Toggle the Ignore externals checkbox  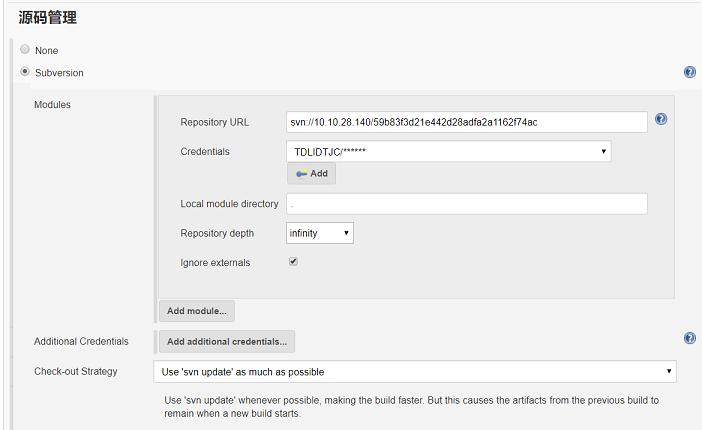pos(293,262)
